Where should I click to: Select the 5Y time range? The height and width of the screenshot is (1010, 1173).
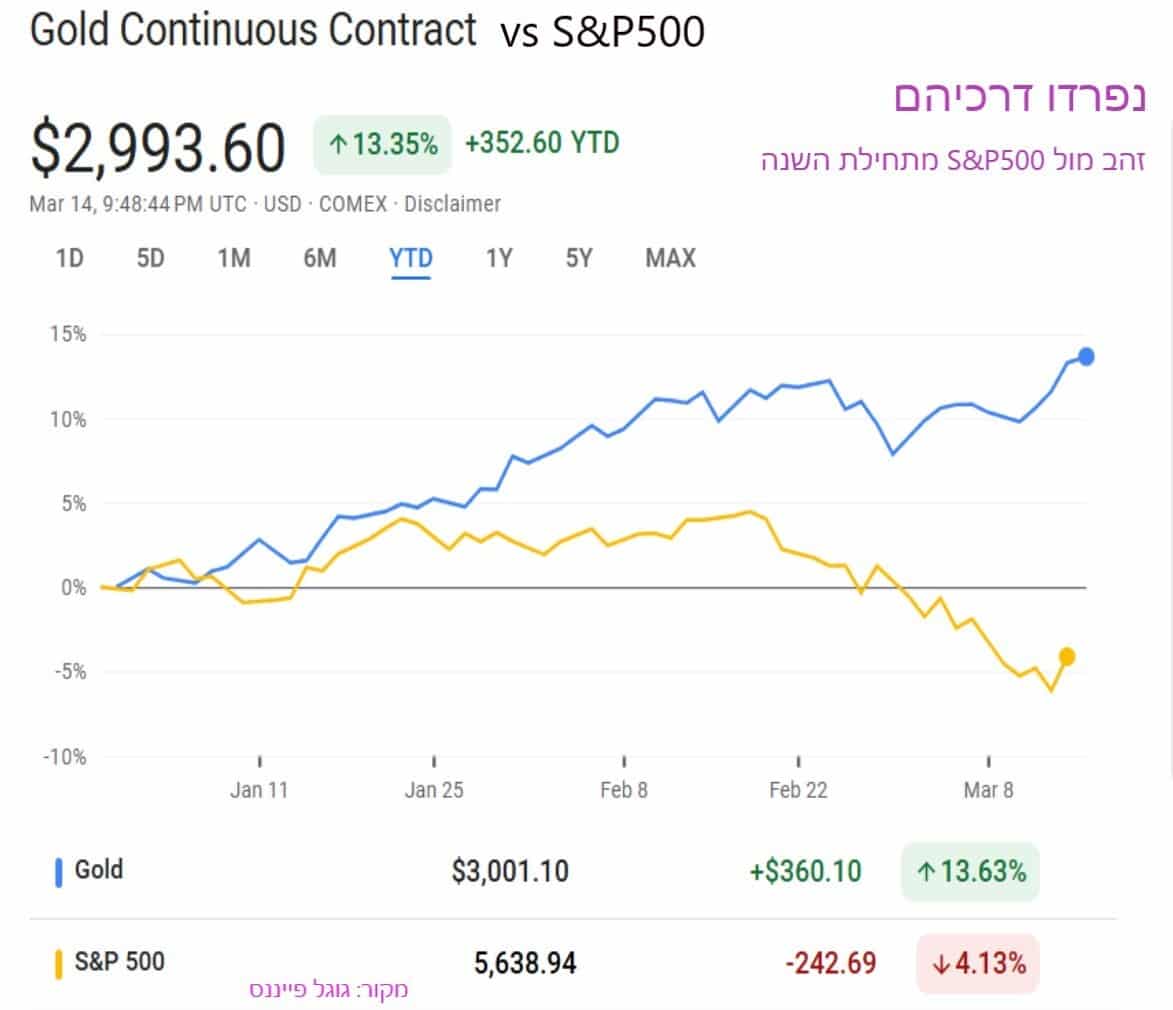pos(579,259)
